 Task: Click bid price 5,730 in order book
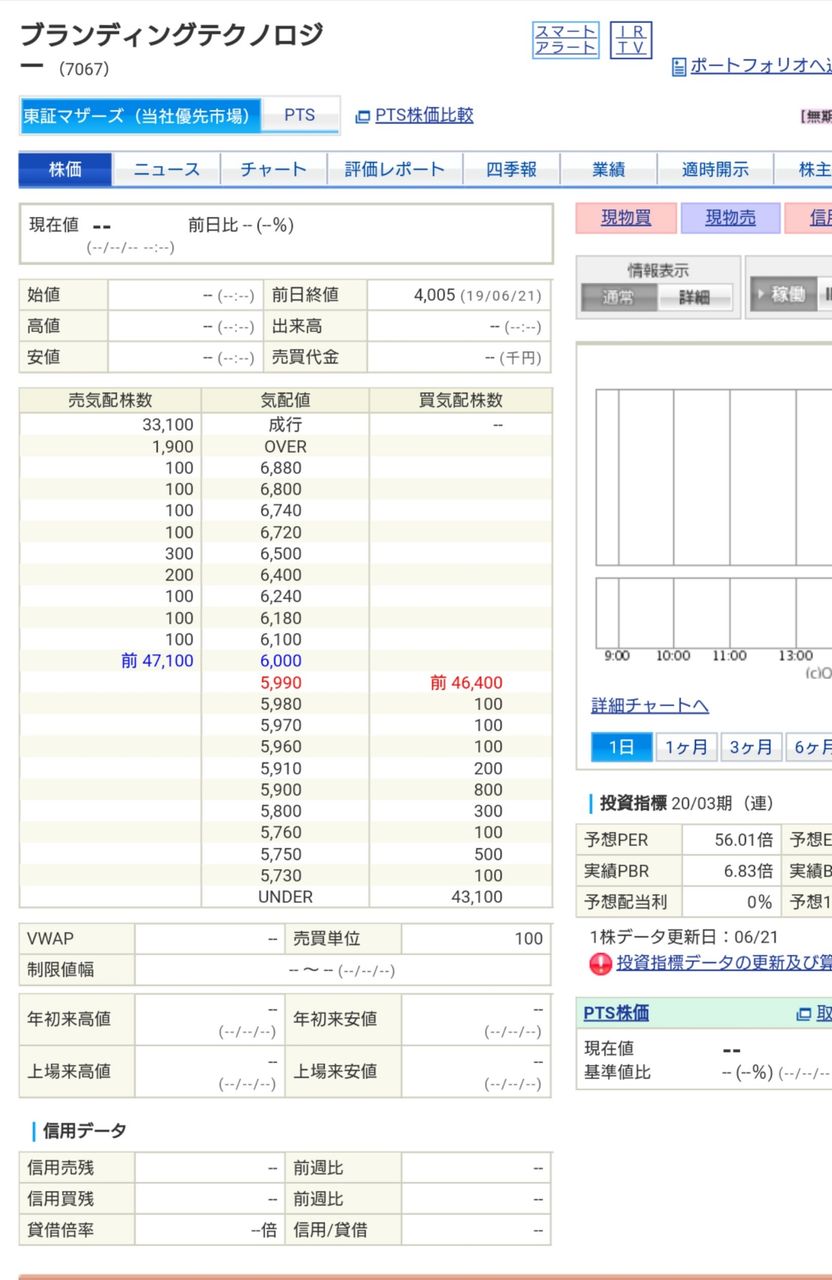[281, 876]
